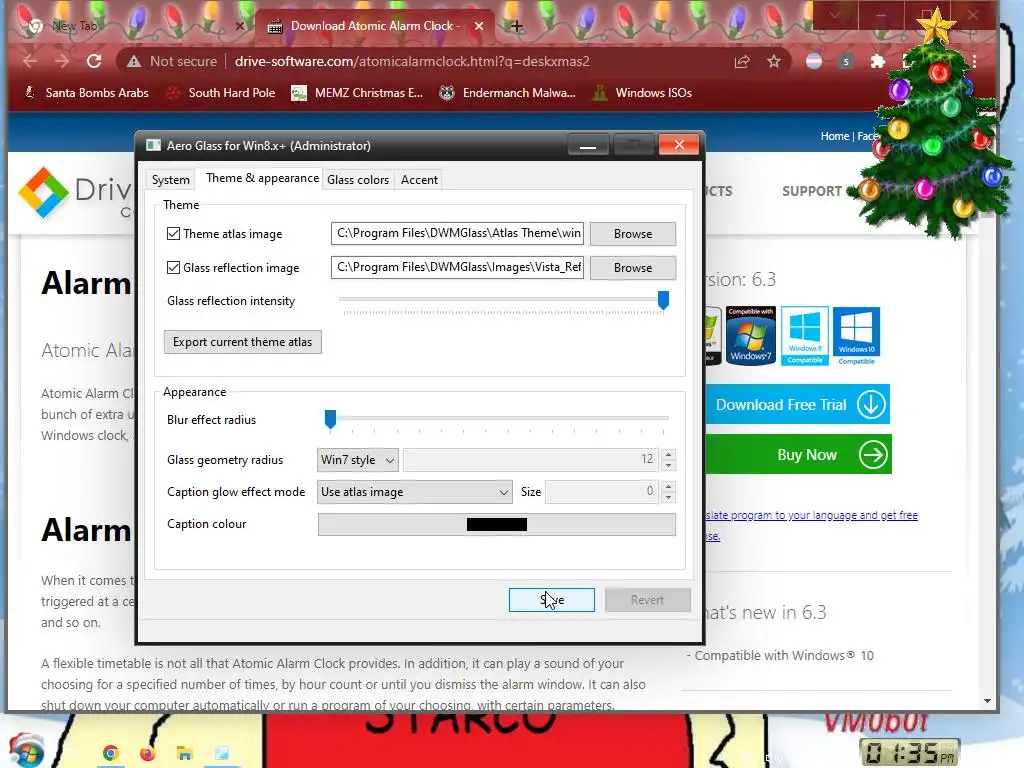1024x768 pixels.
Task: Click the Windows 7 compatible badge
Action: click(x=750, y=336)
